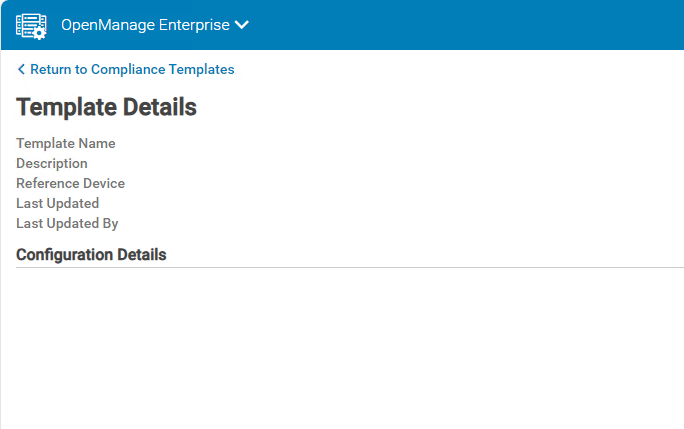Select the Template Name label
Image resolution: width=684 pixels, height=429 pixels.
coord(66,144)
